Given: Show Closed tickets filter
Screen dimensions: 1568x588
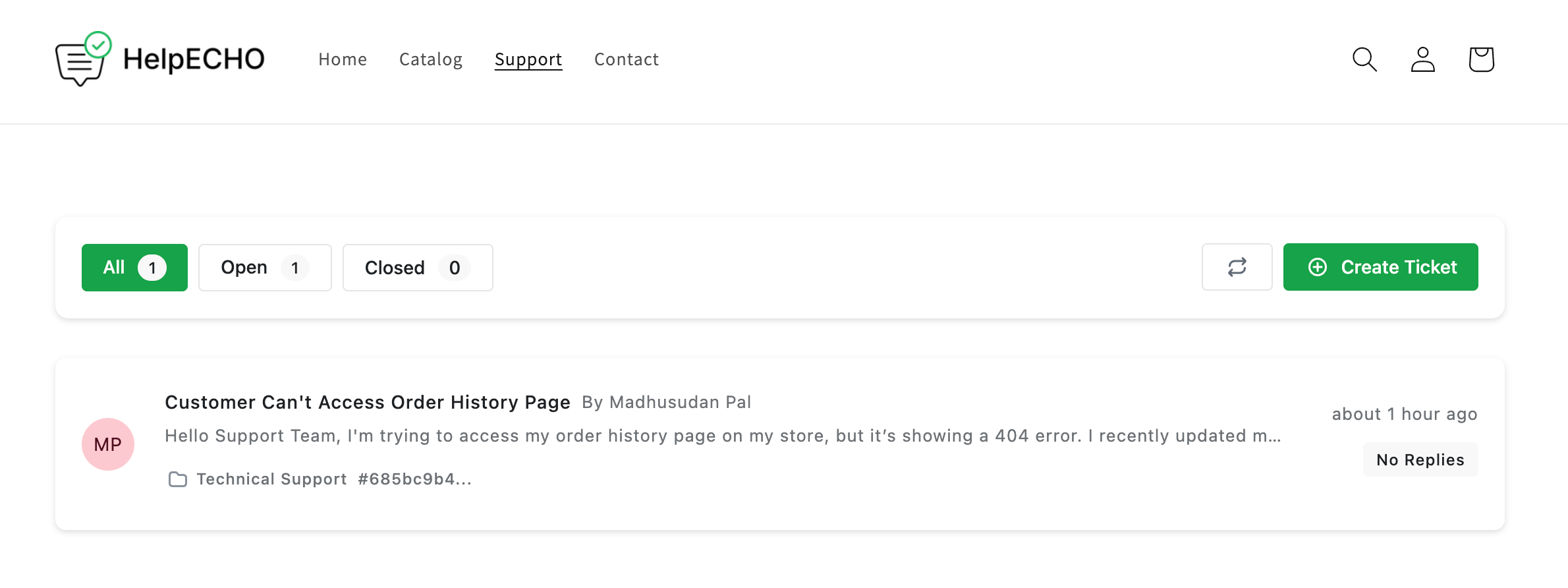Looking at the screenshot, I should (418, 268).
